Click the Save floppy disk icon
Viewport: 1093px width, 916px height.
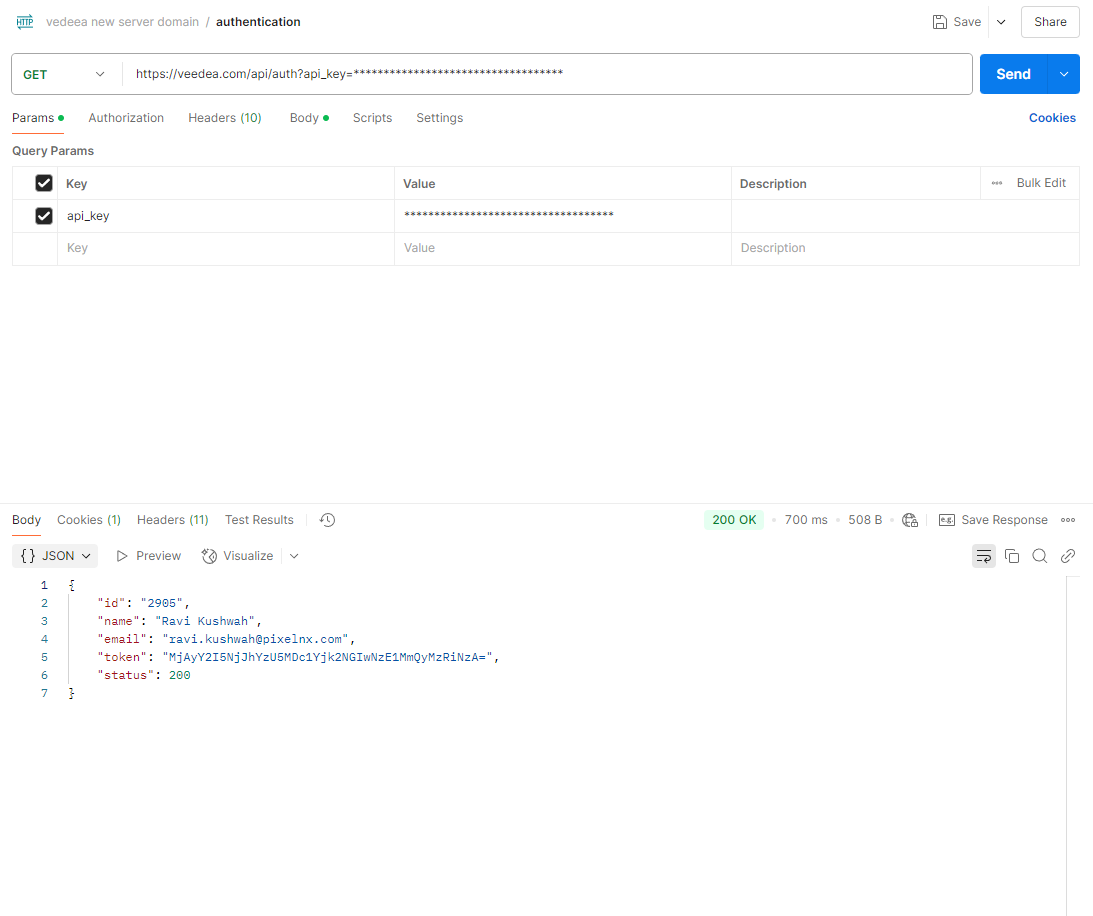[940, 22]
